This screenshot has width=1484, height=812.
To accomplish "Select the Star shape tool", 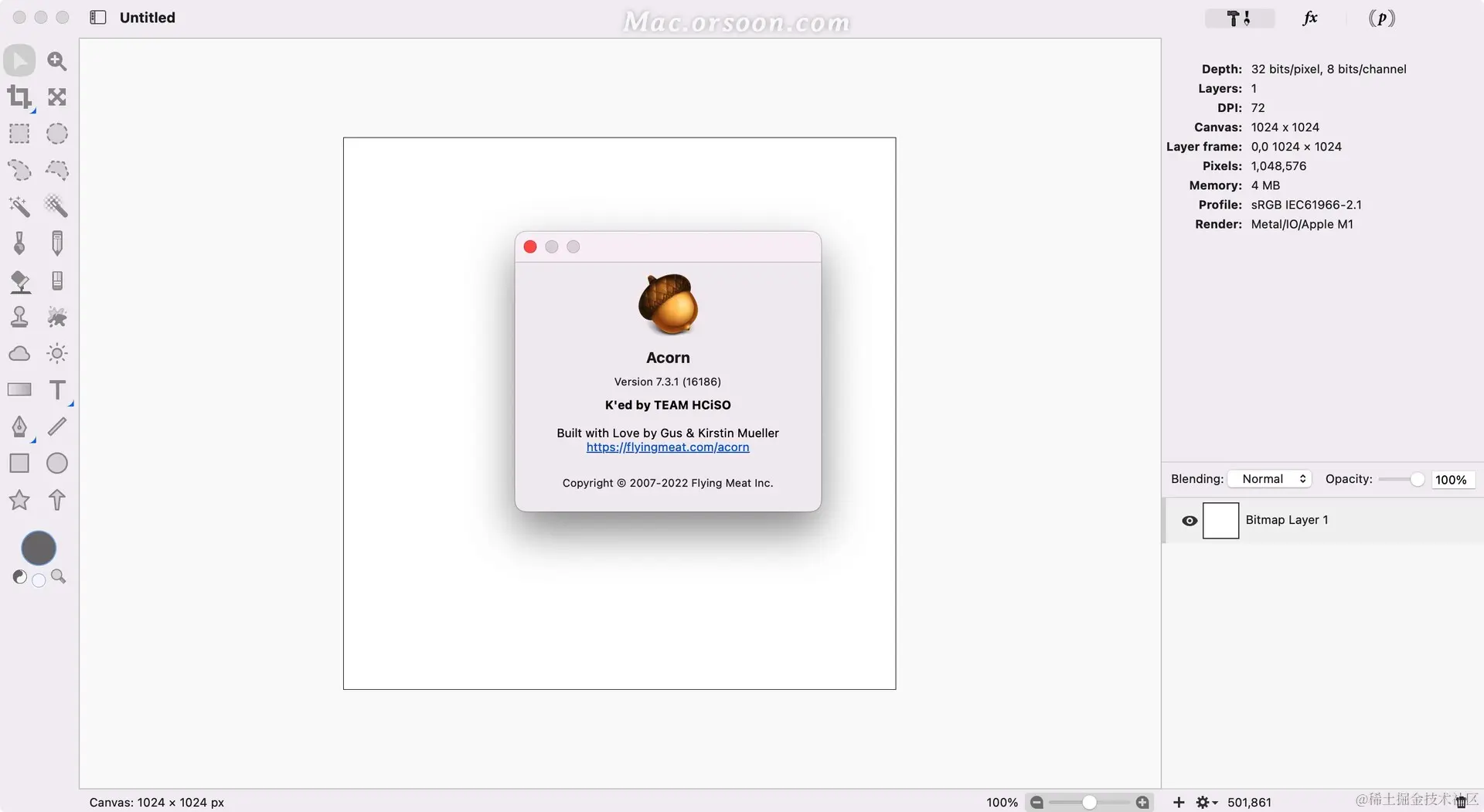I will pyautogui.click(x=20, y=500).
